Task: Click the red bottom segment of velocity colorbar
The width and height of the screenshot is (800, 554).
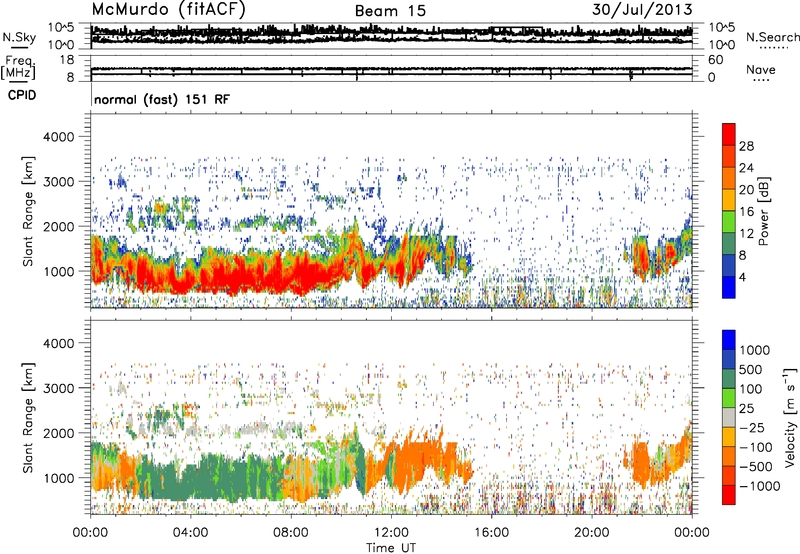Action: (x=729, y=495)
